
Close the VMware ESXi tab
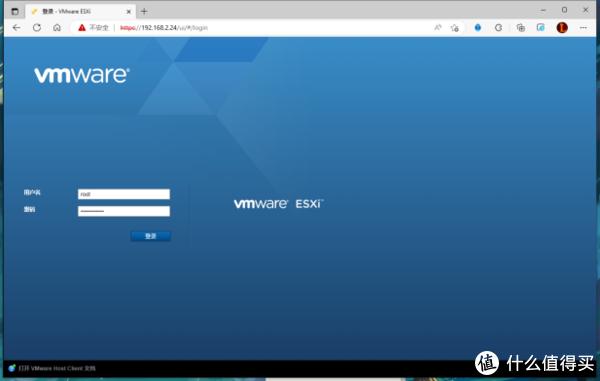point(129,11)
